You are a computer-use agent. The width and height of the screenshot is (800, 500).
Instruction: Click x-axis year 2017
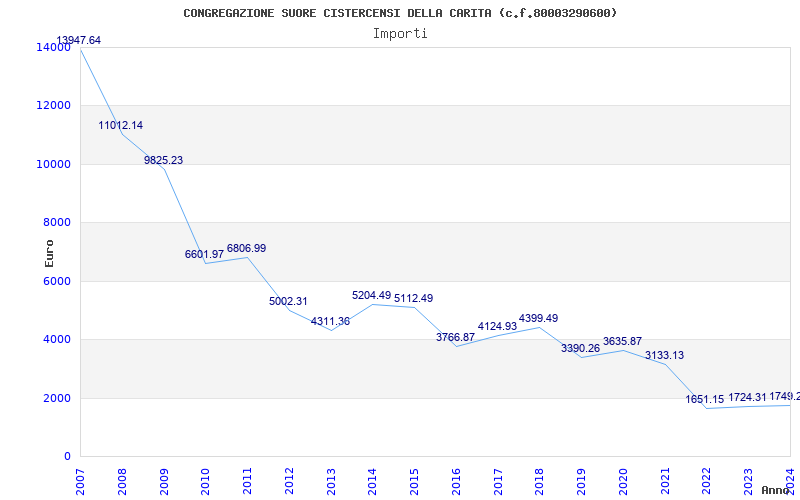(x=498, y=482)
